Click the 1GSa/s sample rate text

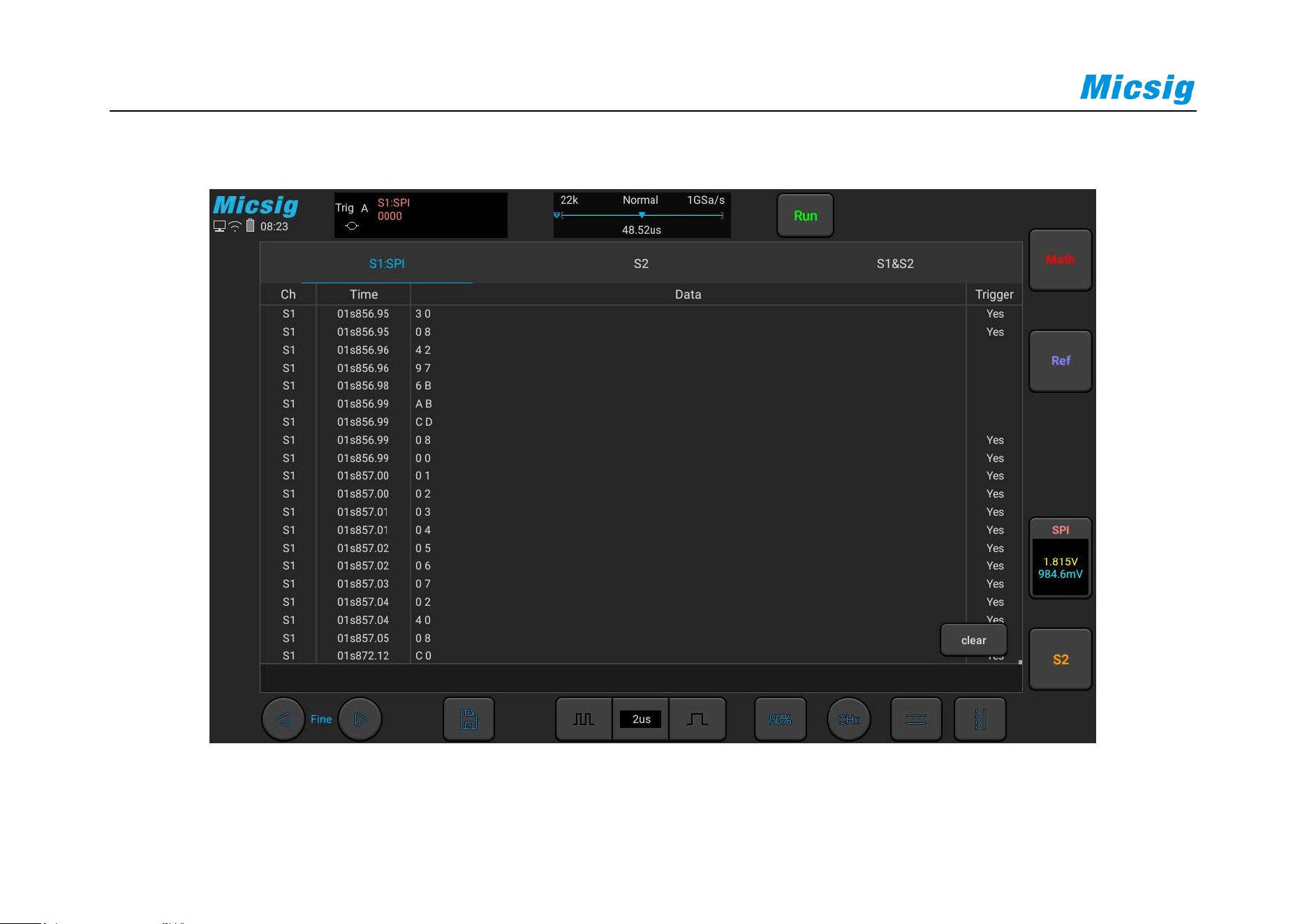(x=706, y=200)
